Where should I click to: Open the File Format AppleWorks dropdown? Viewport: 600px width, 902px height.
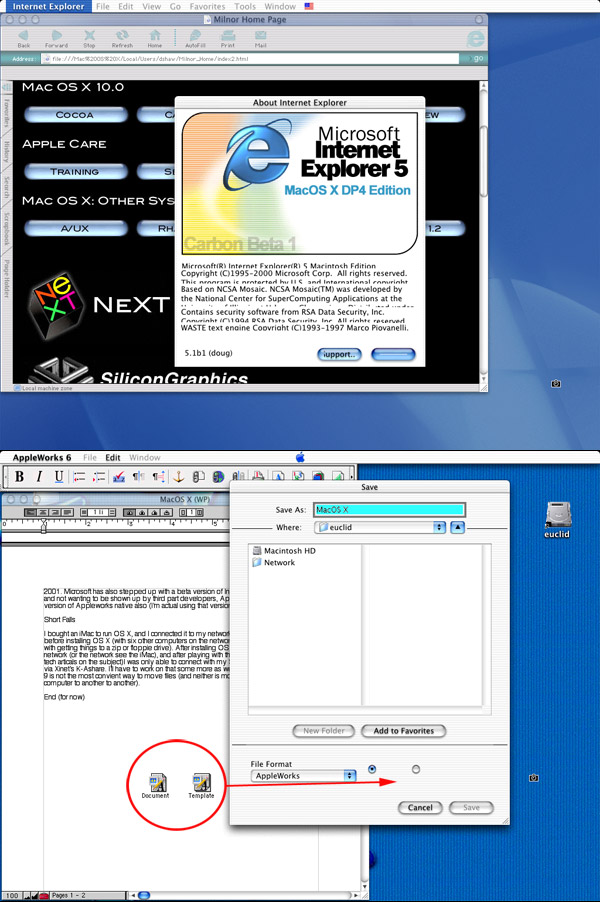[303, 775]
